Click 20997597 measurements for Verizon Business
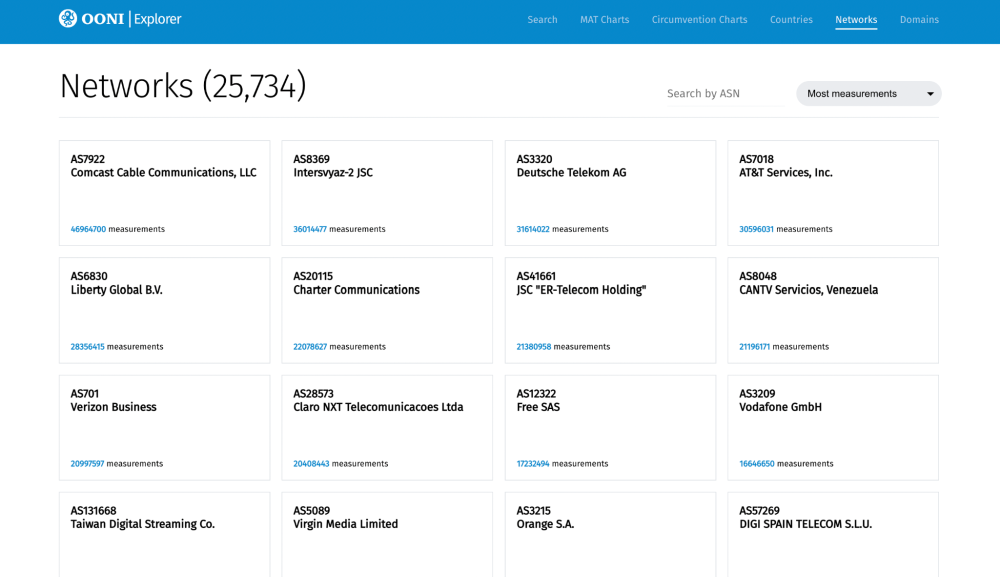This screenshot has height=577, width=1000. pos(87,464)
